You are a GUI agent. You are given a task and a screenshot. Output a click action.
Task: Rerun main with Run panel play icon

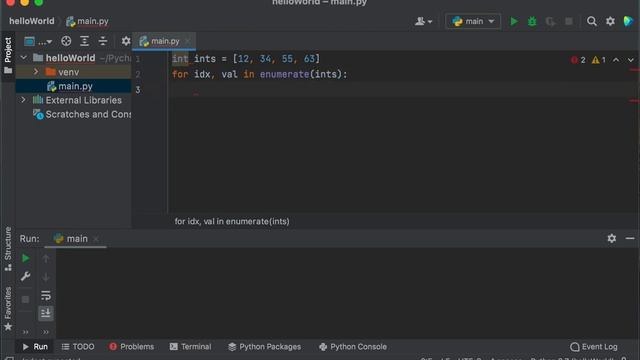(25, 258)
